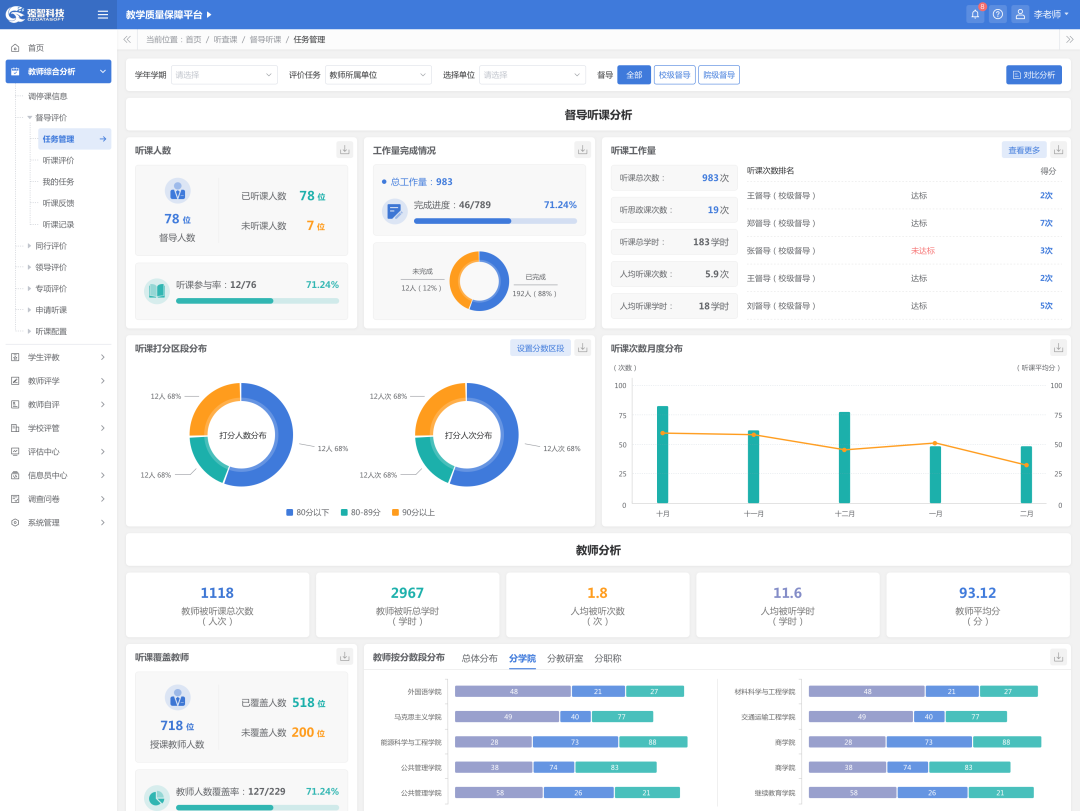
Task: Open the 评价任务 dropdown showing 教师所属单位
Action: point(378,75)
